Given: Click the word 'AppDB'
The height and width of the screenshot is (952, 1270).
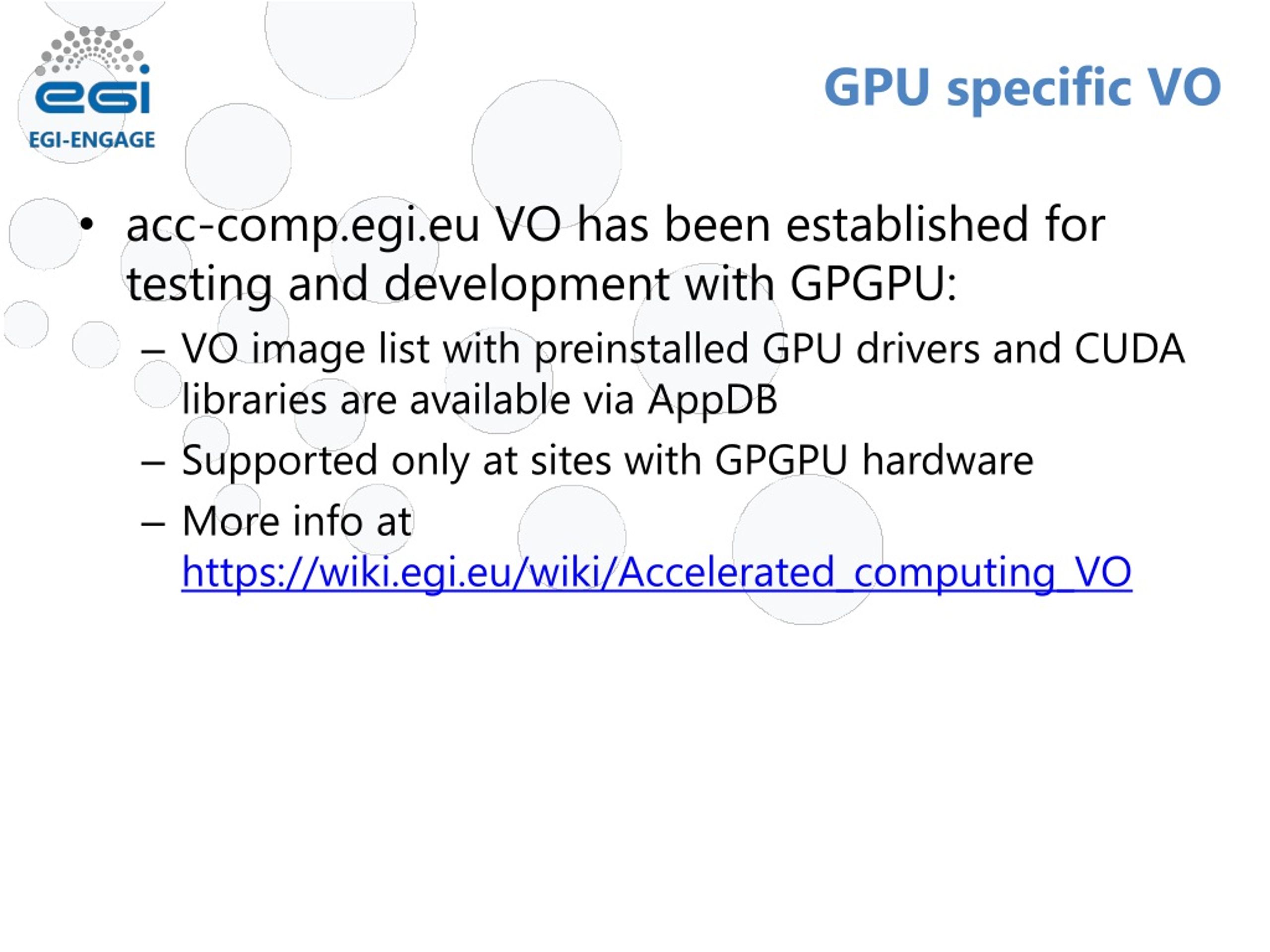Looking at the screenshot, I should [712, 399].
